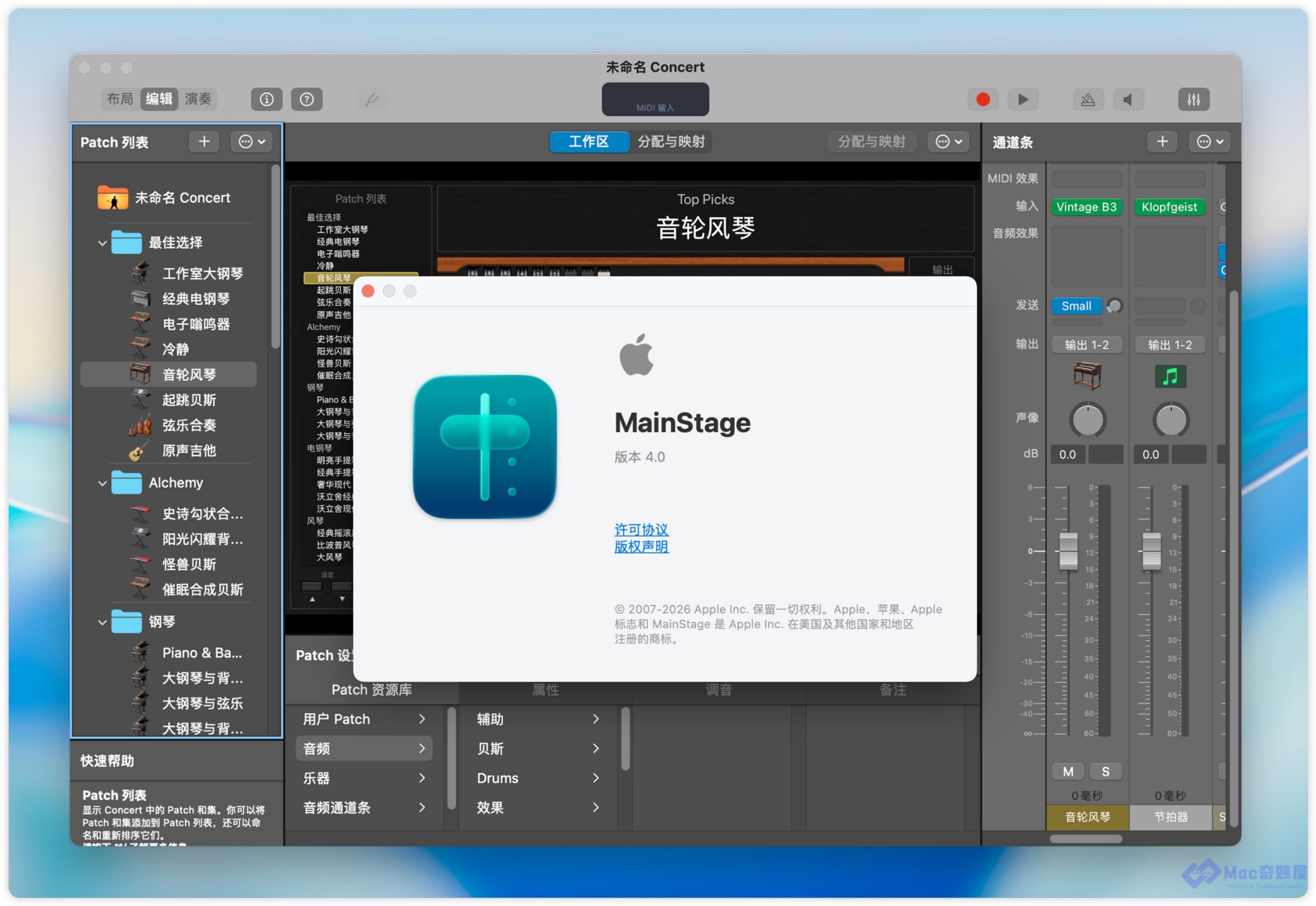Screen dimensions: 1316x906
Task: Open the mixer sliders icon button
Action: pyautogui.click(x=1193, y=99)
